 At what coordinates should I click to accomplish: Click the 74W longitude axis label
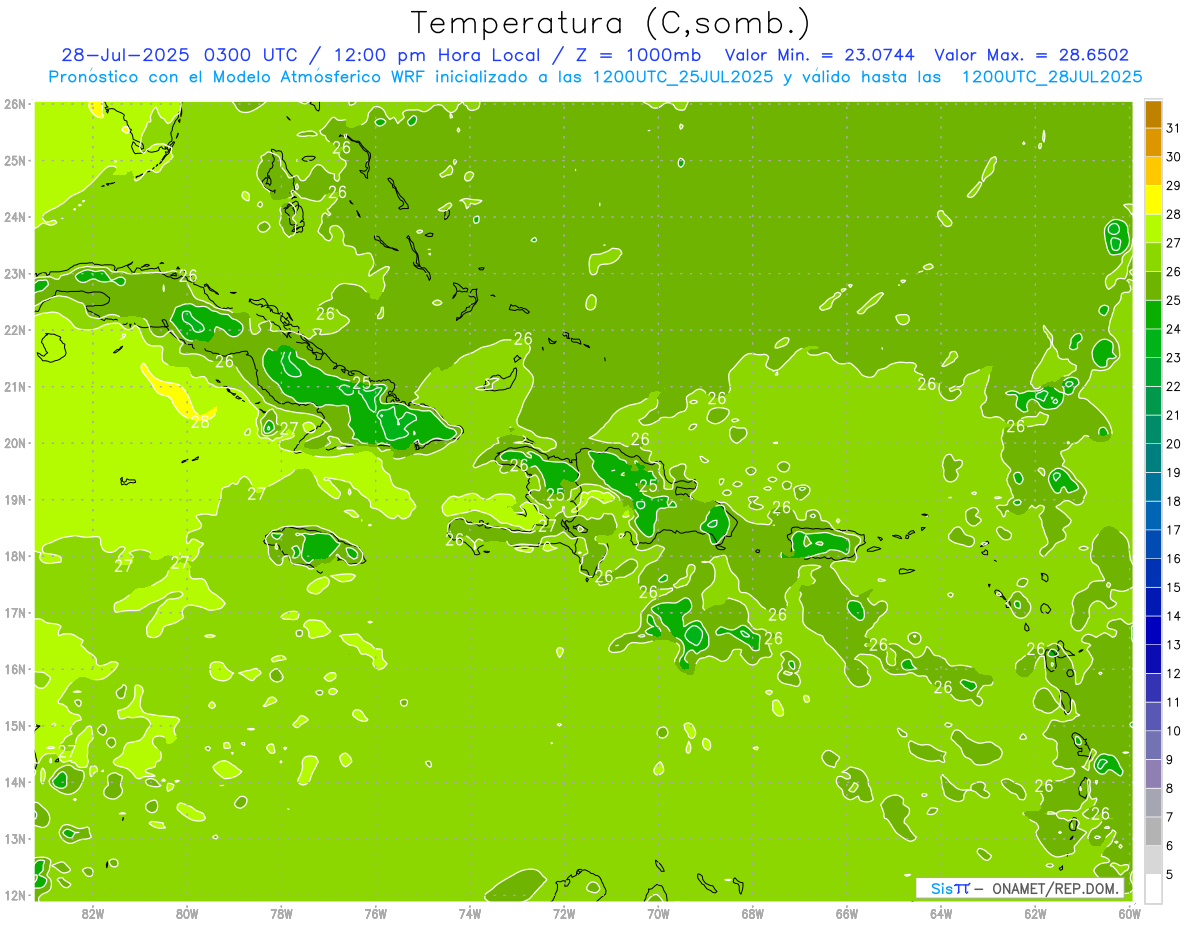pos(470,913)
